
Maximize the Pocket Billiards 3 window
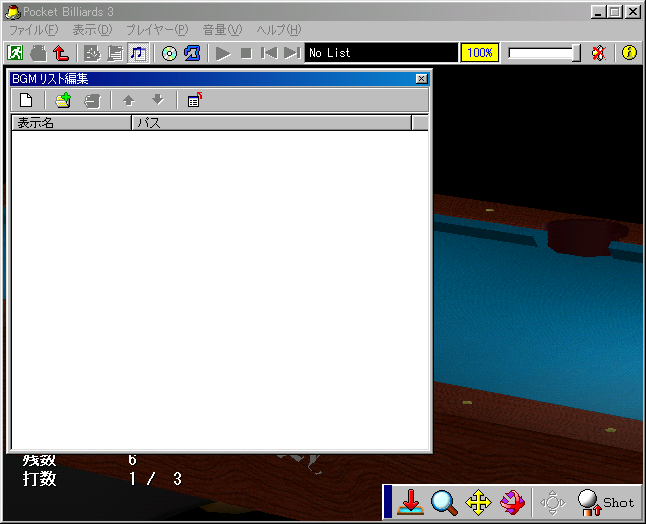click(614, 12)
